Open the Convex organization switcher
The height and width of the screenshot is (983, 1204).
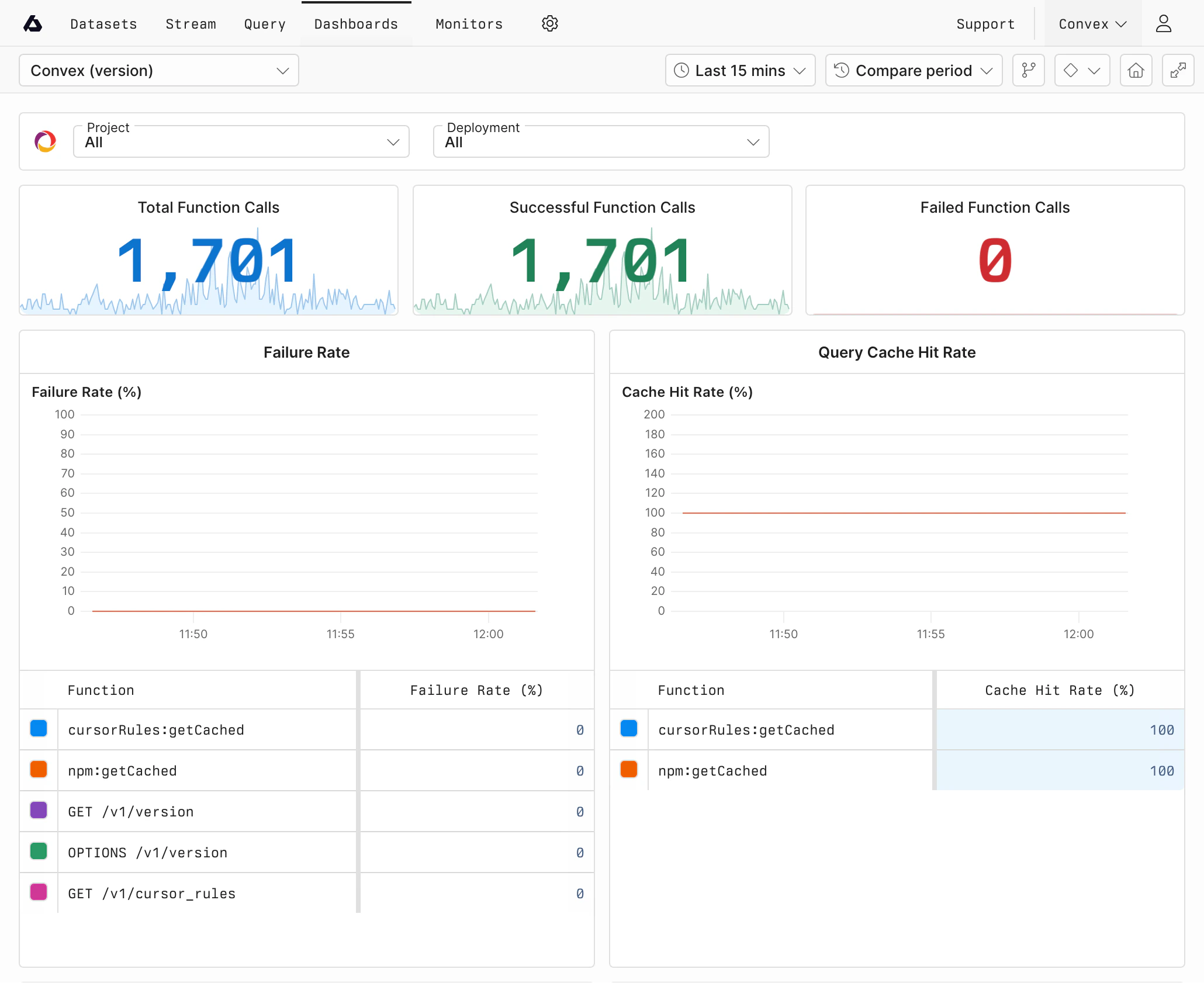[1092, 23]
